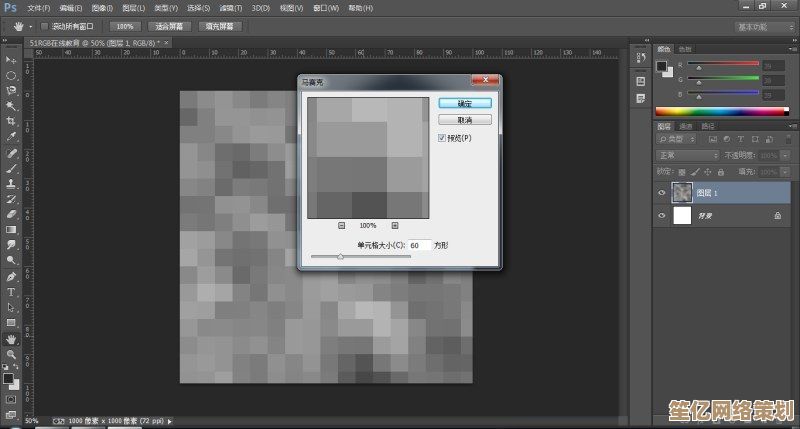Viewport: 800px width, 429px height.
Task: Toggle the 预览(P) preview checkbox
Action: (x=442, y=137)
